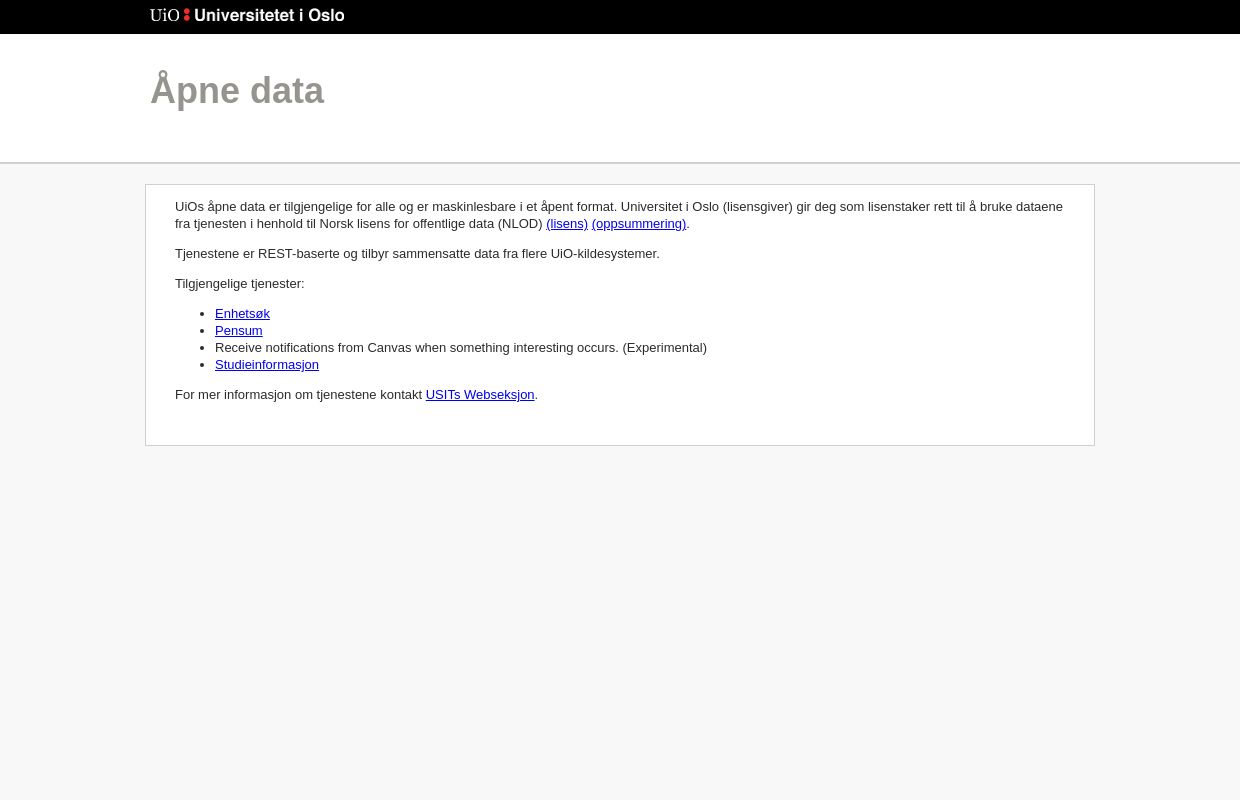Click the Åpne data page heading
Viewport: 1240px width, 800px height.
pyautogui.click(x=237, y=90)
